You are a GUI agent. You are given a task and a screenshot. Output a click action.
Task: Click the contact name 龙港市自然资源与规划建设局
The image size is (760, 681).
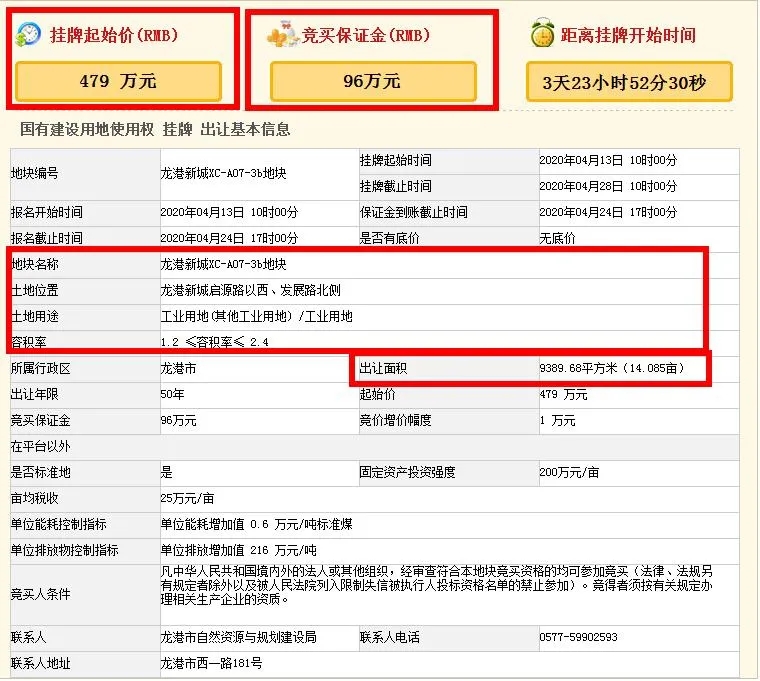click(238, 638)
